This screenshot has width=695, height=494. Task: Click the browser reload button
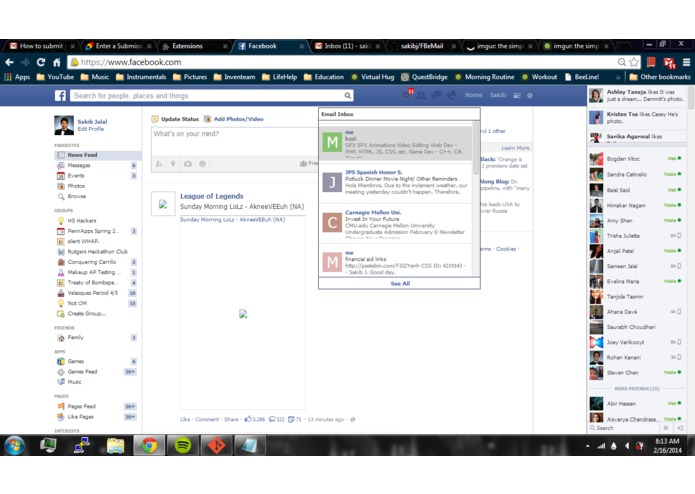point(41,62)
